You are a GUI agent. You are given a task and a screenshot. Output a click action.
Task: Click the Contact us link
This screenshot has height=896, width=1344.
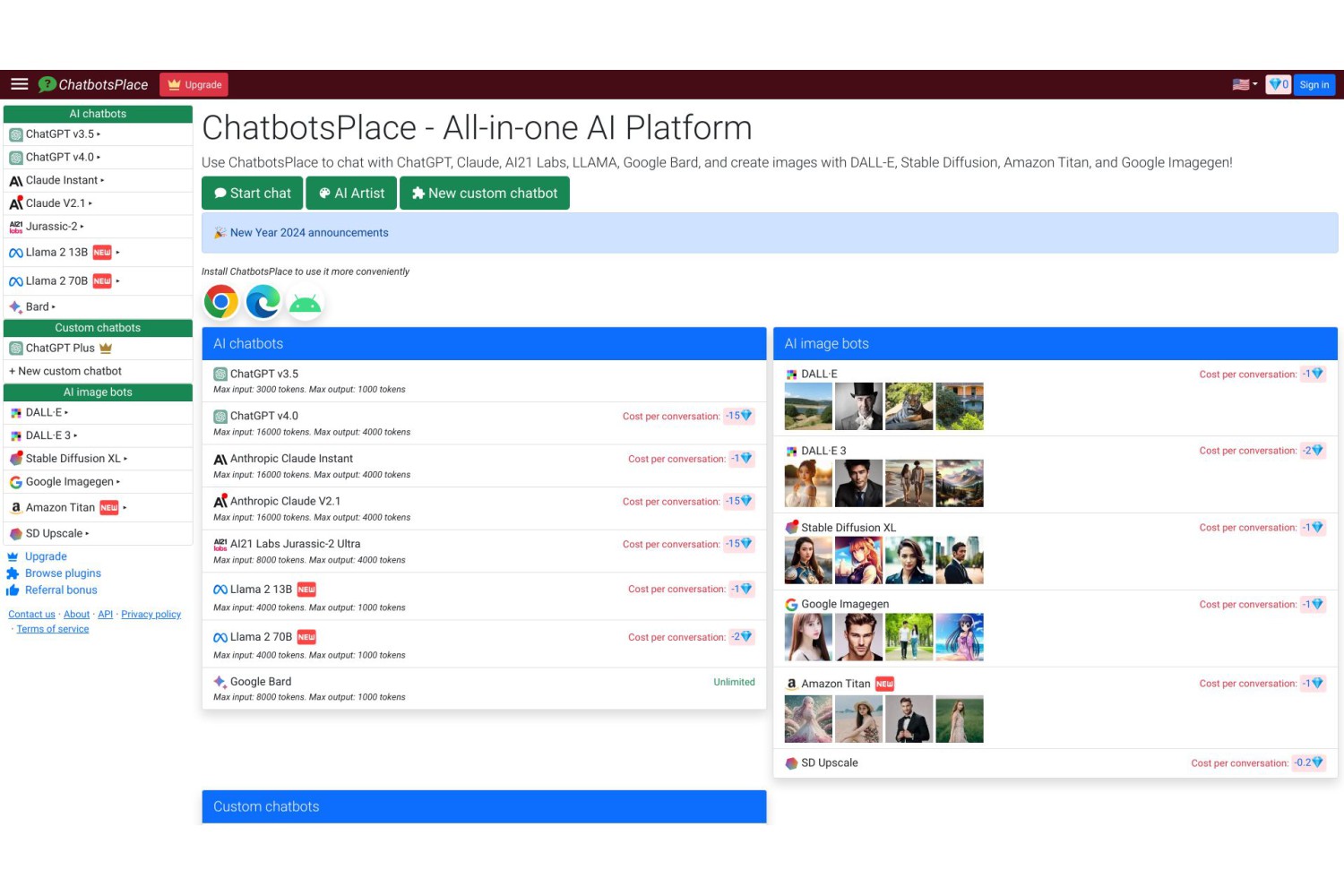click(31, 615)
